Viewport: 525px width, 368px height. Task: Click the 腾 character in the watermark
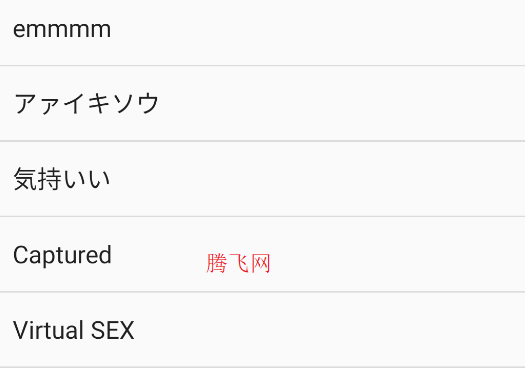(x=217, y=263)
